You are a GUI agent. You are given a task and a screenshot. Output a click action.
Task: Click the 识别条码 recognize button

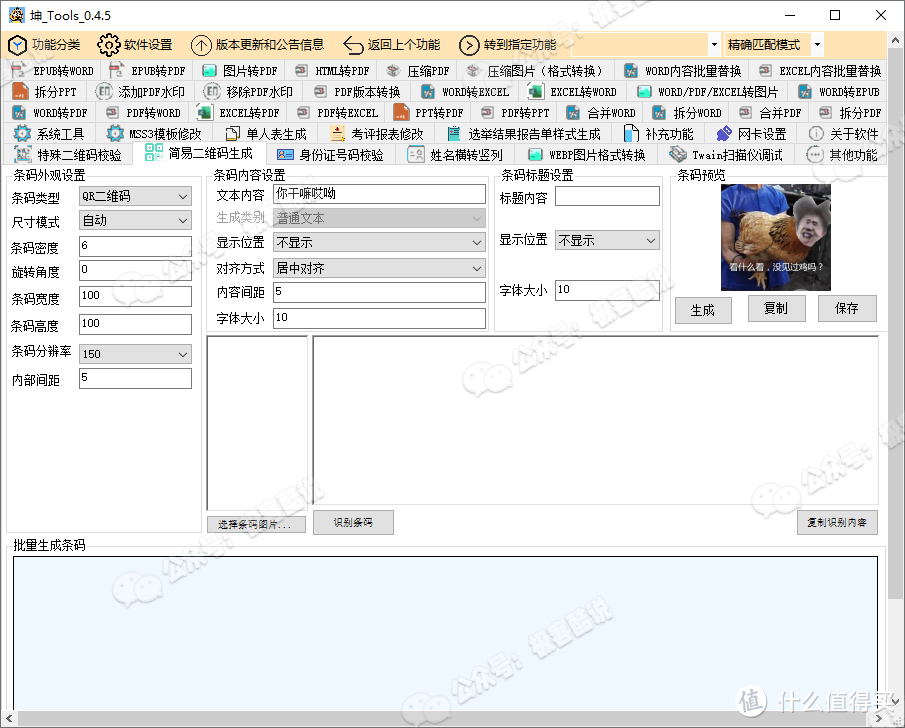pyautogui.click(x=353, y=522)
